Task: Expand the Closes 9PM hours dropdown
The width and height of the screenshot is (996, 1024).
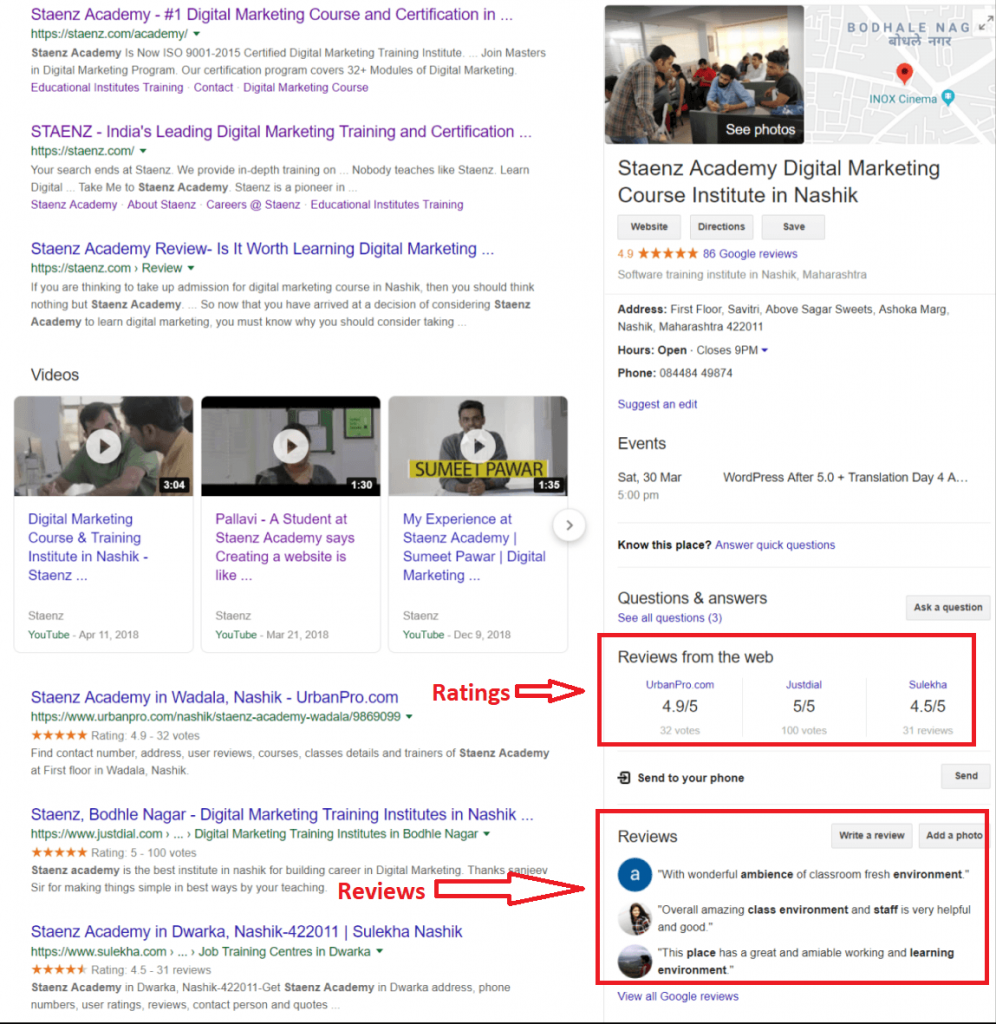Action: pos(765,351)
